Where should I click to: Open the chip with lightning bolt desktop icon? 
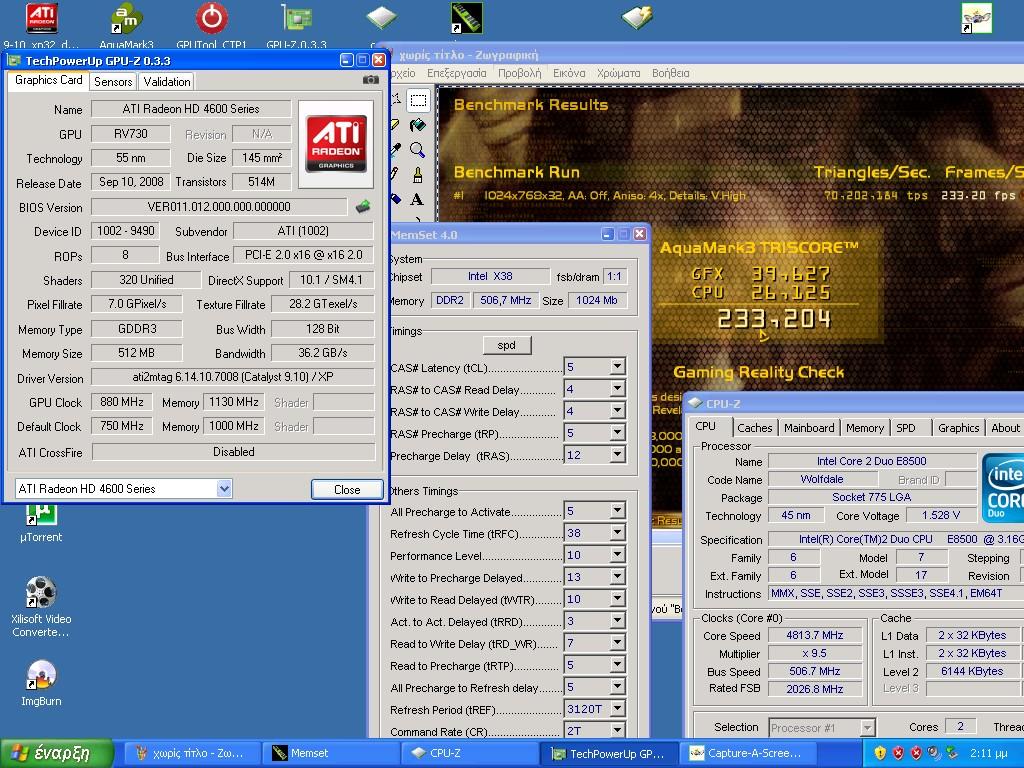pyautogui.click(x=637, y=18)
